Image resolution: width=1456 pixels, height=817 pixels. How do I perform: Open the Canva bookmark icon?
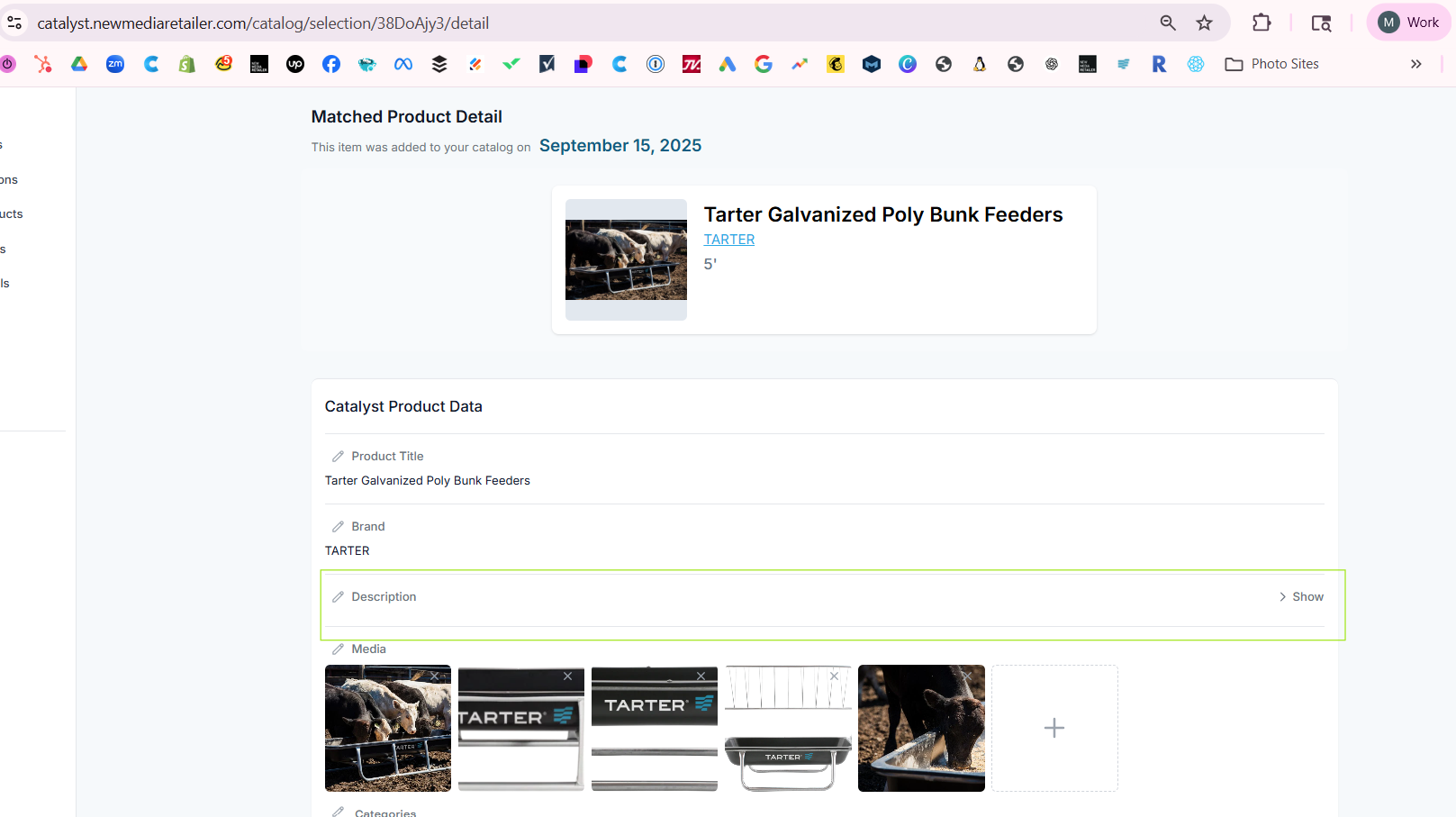click(908, 64)
